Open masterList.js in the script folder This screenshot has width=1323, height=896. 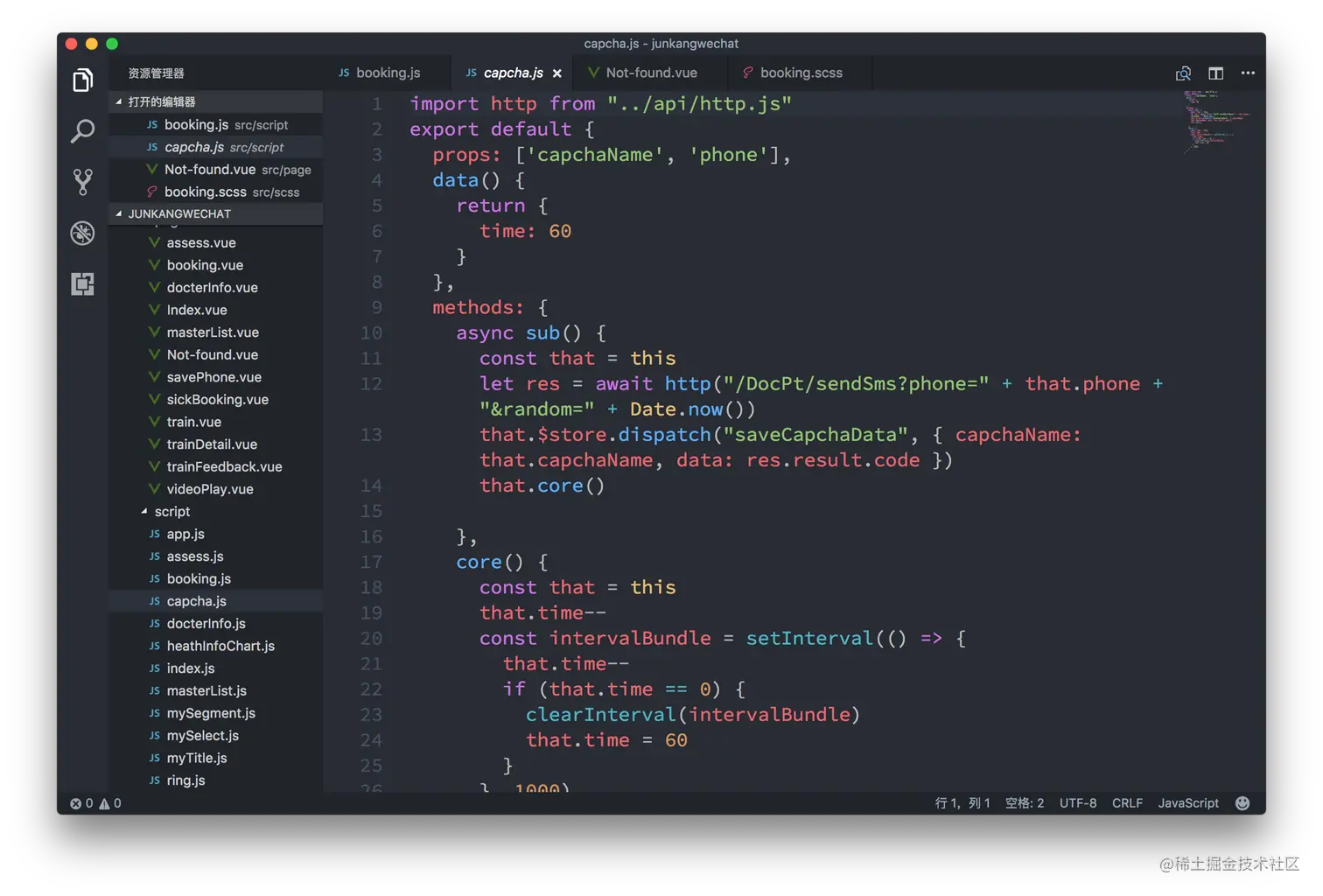[215, 691]
